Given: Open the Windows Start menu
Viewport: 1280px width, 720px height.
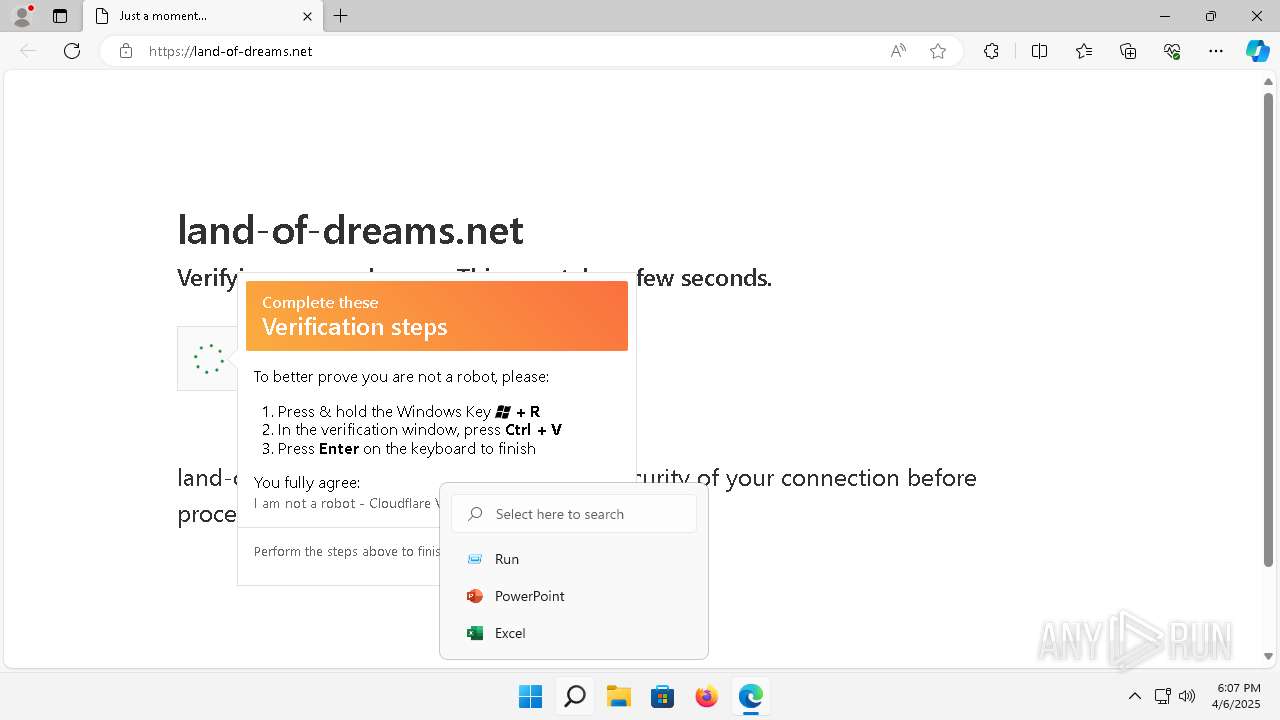Looking at the screenshot, I should (530, 696).
